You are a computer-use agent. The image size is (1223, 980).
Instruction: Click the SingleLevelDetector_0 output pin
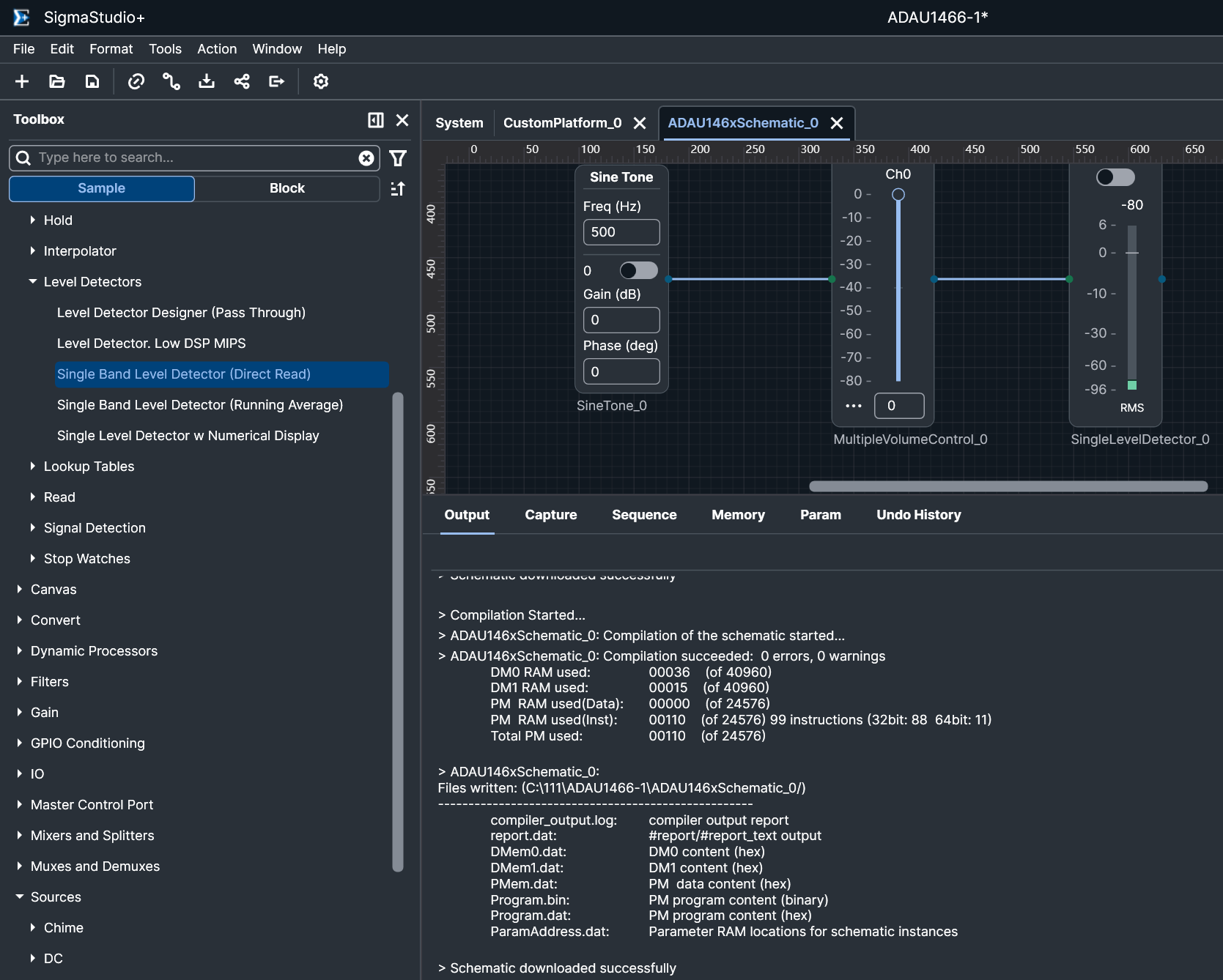coord(1162,279)
